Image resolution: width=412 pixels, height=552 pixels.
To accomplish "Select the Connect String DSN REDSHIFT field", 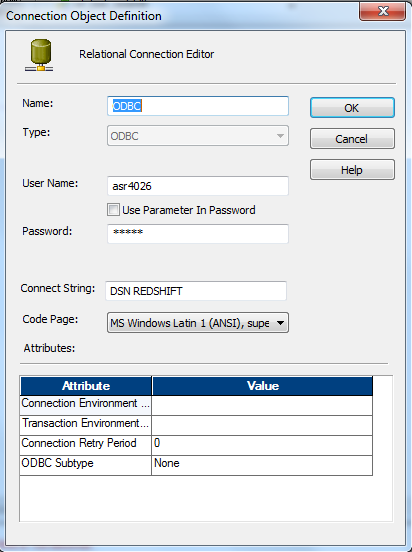I will pos(196,291).
